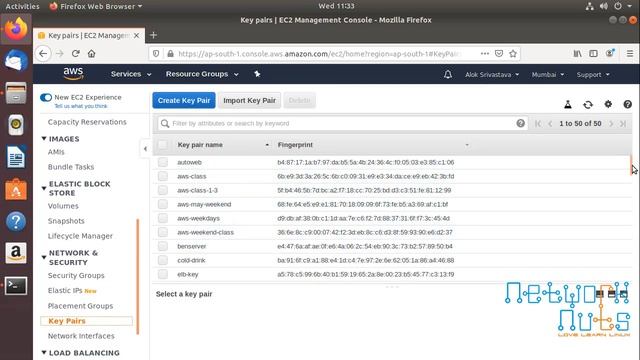This screenshot has width=640, height=360.
Task: Save page to Pocket icon
Action: tap(499, 53)
